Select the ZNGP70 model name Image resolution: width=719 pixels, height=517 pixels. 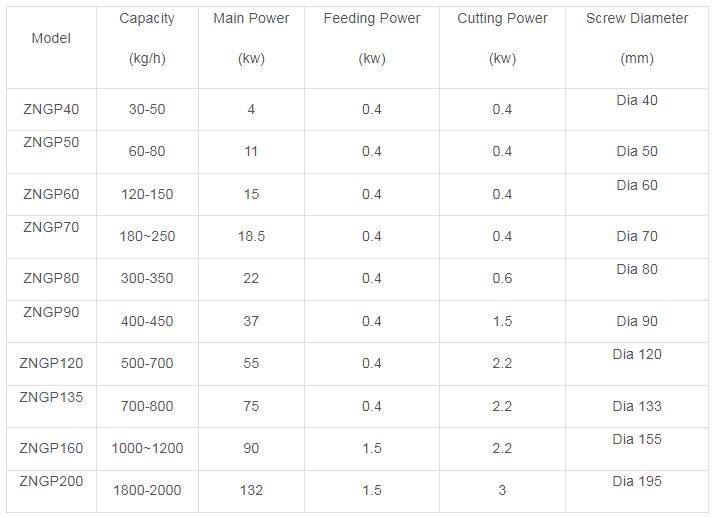click(51, 227)
